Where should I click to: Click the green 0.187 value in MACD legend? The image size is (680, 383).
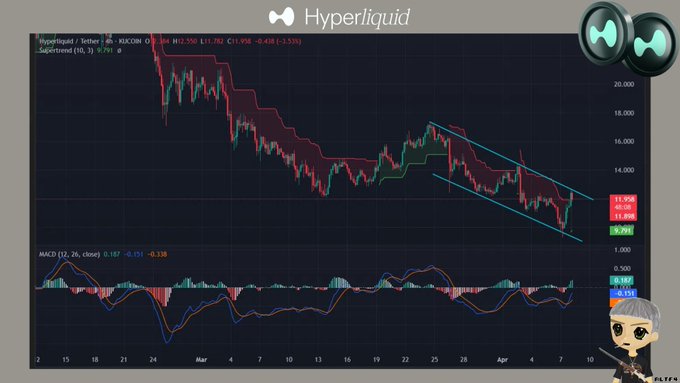[x=111, y=254]
